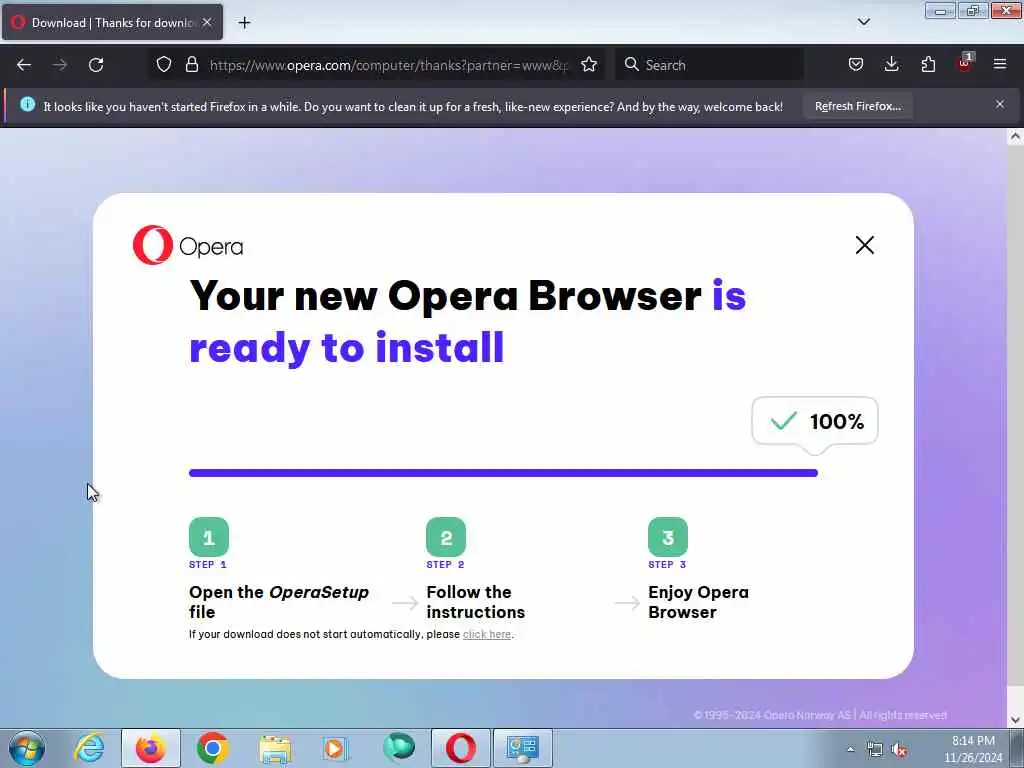Go back to the previous page
The width and height of the screenshot is (1024, 768).
point(24,65)
